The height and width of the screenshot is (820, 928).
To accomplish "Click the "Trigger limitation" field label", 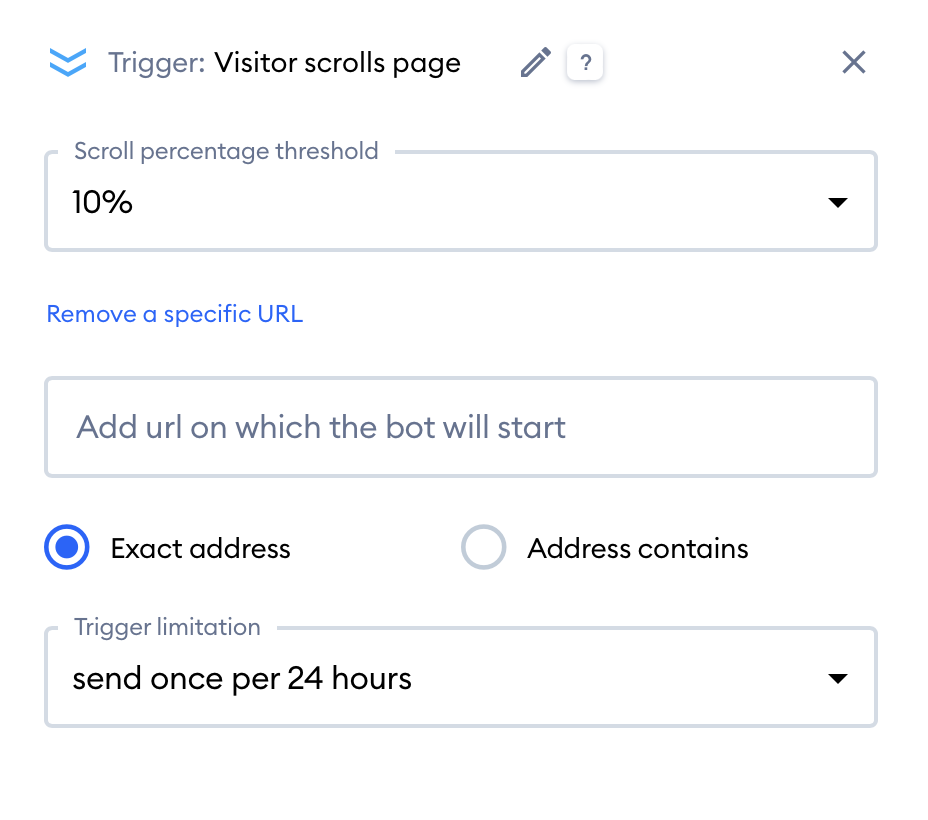I will (x=167, y=628).
